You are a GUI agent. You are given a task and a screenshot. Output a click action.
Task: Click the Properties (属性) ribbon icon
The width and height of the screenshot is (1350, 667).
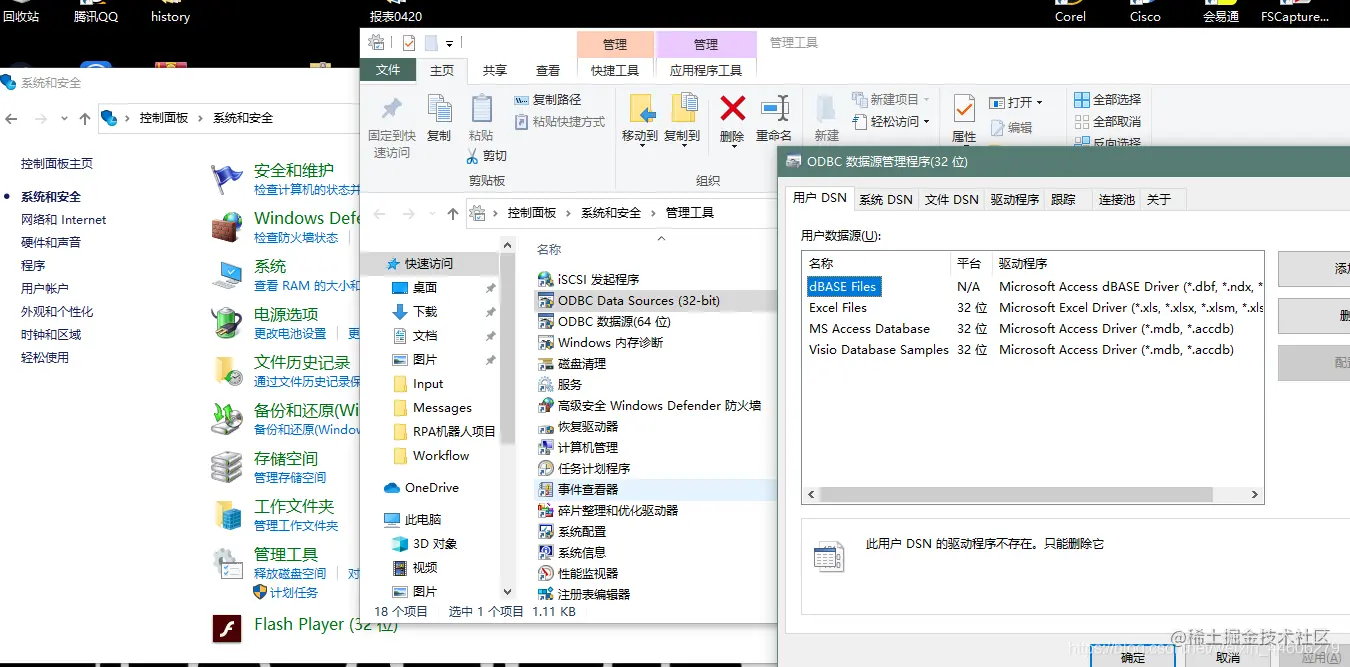[x=964, y=108]
